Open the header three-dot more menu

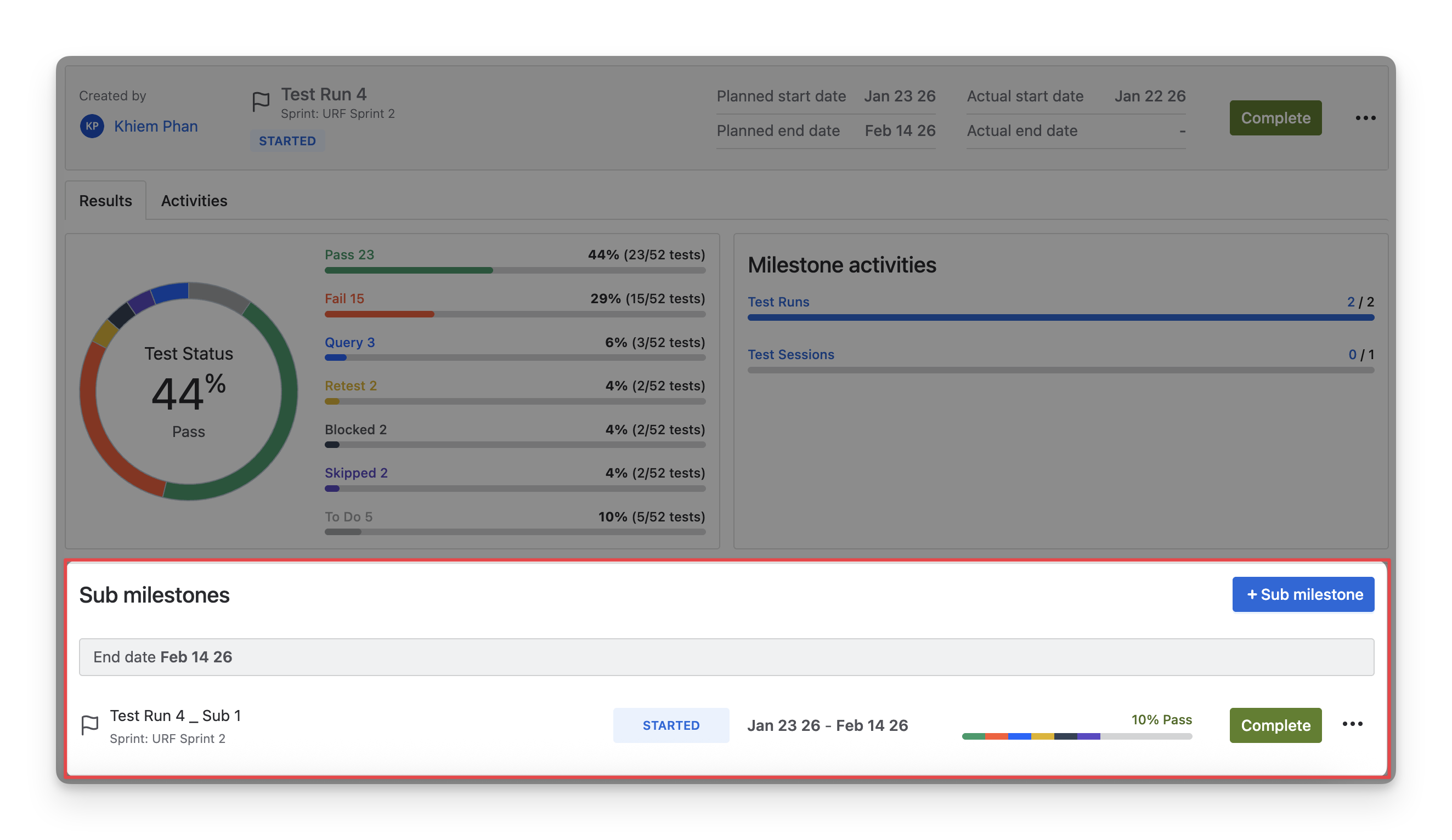click(1365, 118)
